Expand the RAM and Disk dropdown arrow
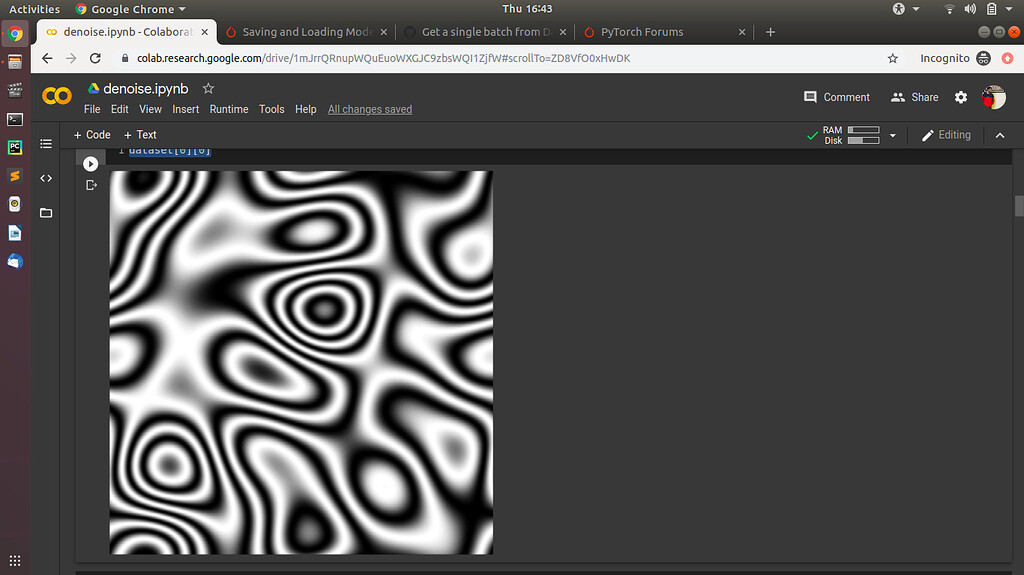This screenshot has height=575, width=1024. [892, 136]
